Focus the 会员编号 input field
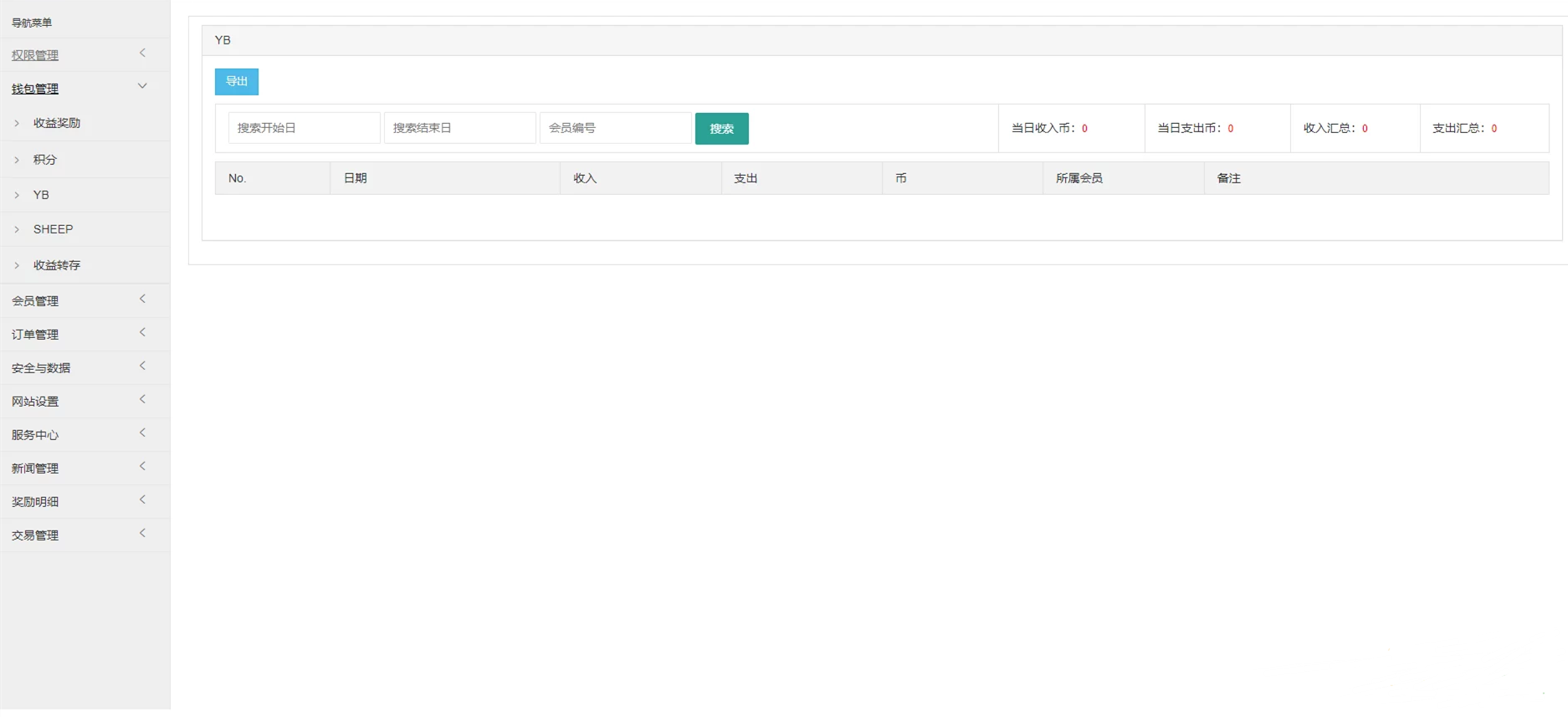 coord(616,128)
